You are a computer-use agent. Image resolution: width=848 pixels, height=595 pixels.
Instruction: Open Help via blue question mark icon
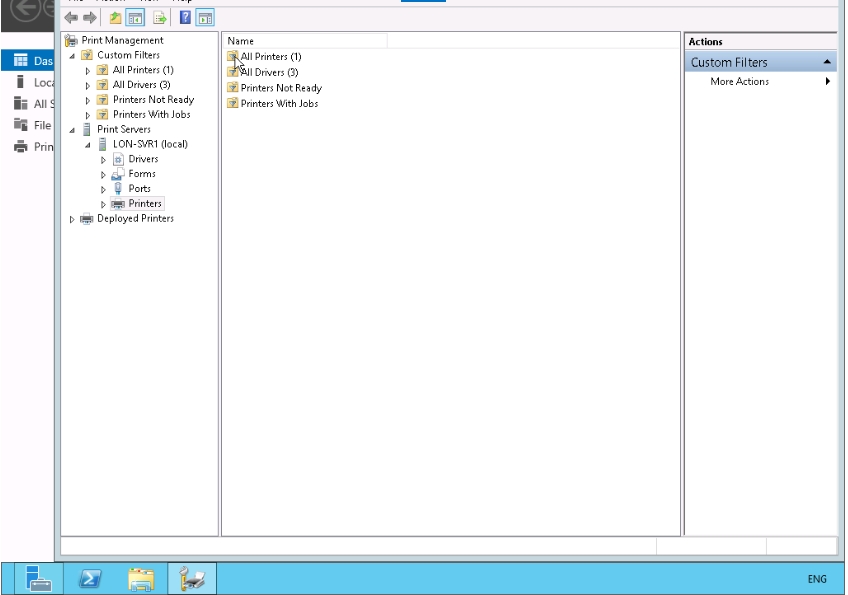point(185,18)
